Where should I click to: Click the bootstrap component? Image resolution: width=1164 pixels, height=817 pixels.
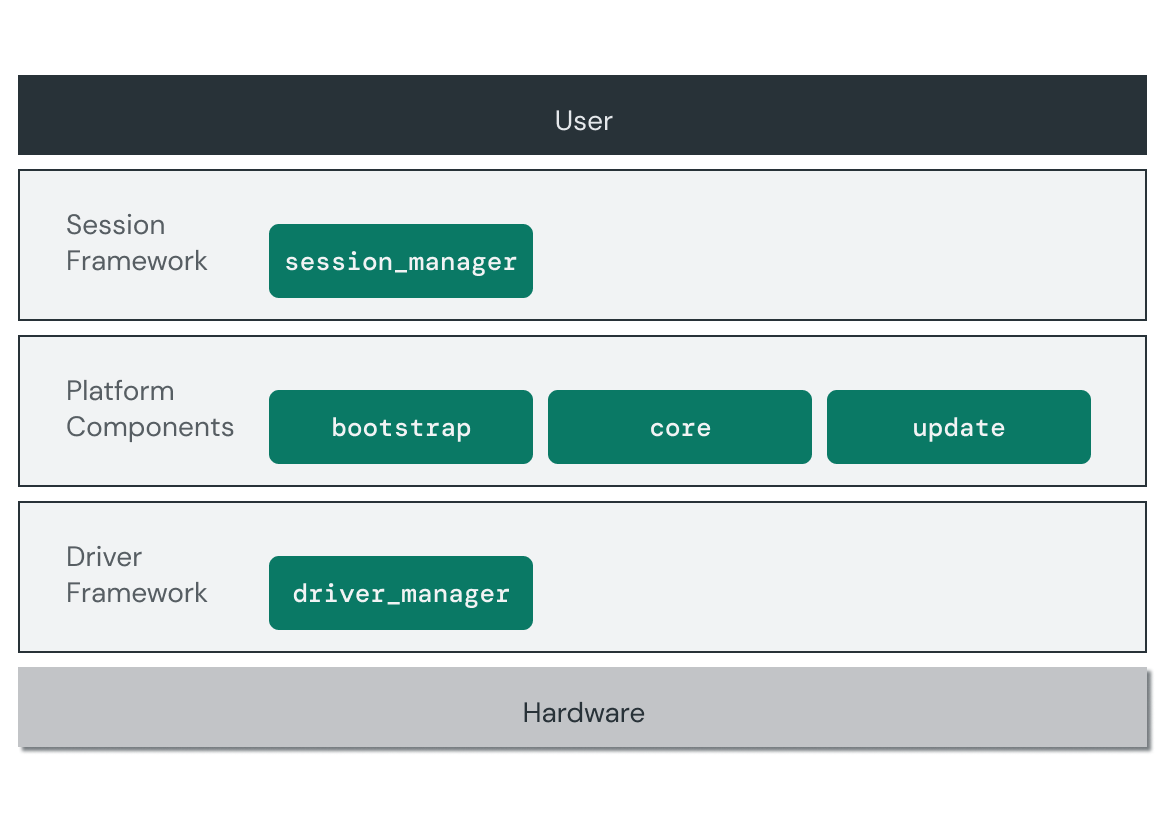tap(400, 427)
